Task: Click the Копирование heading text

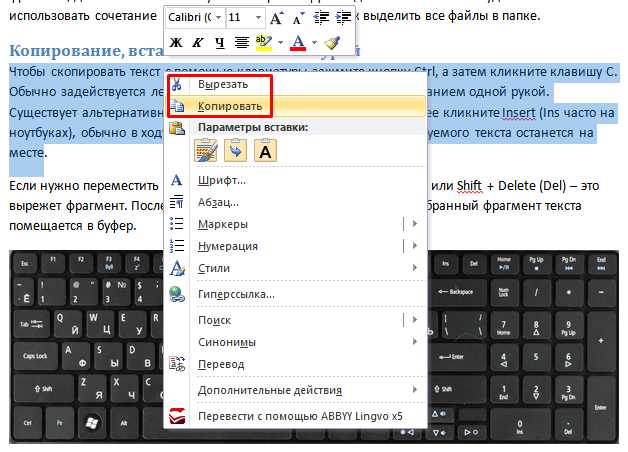Action: [64, 50]
